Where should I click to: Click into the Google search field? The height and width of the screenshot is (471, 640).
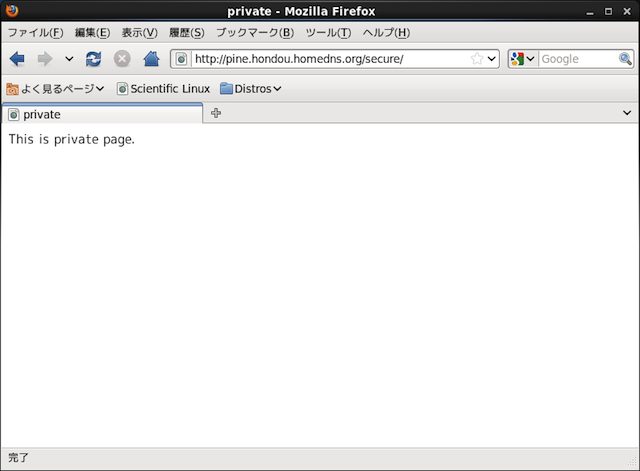[577, 59]
